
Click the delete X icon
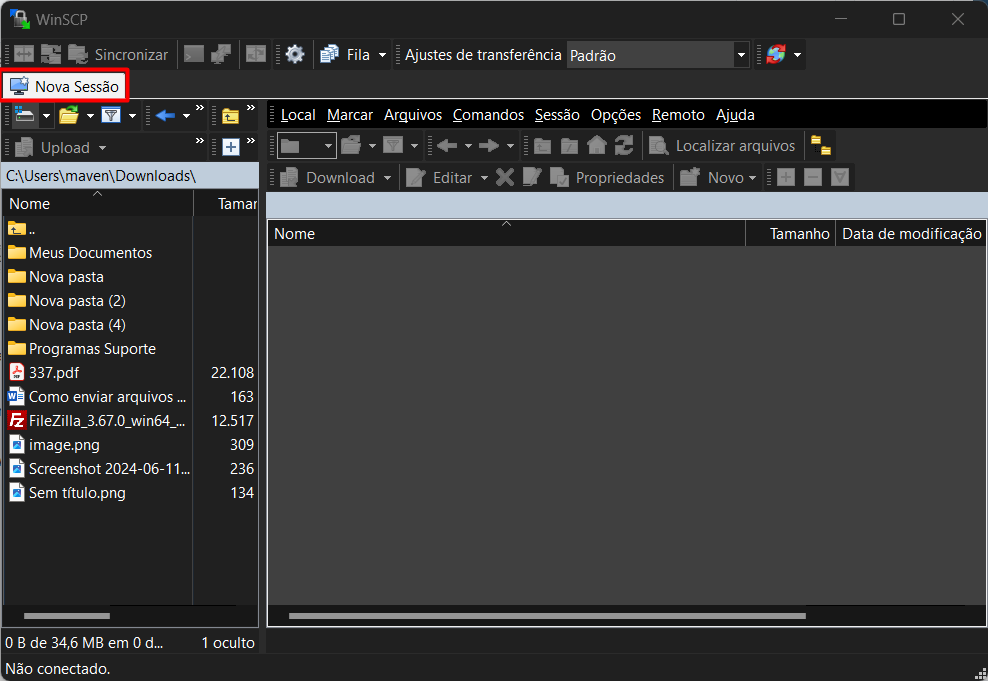[x=504, y=178]
